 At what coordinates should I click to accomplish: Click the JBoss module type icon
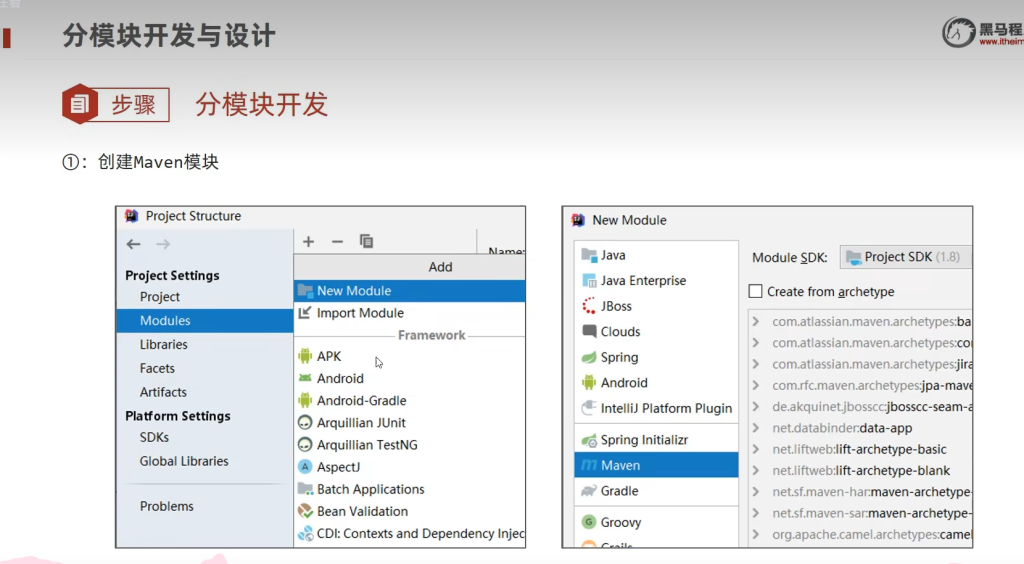(589, 307)
